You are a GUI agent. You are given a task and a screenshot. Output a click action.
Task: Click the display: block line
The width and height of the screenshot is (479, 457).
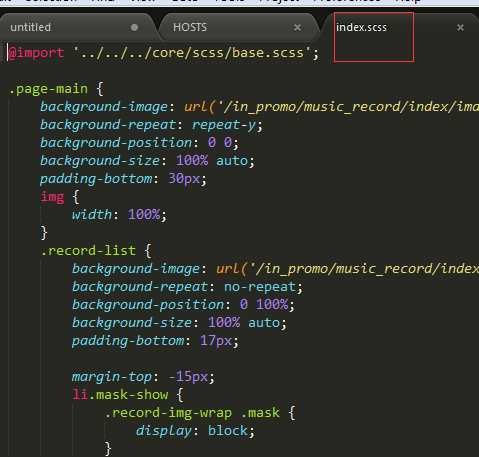195,431
